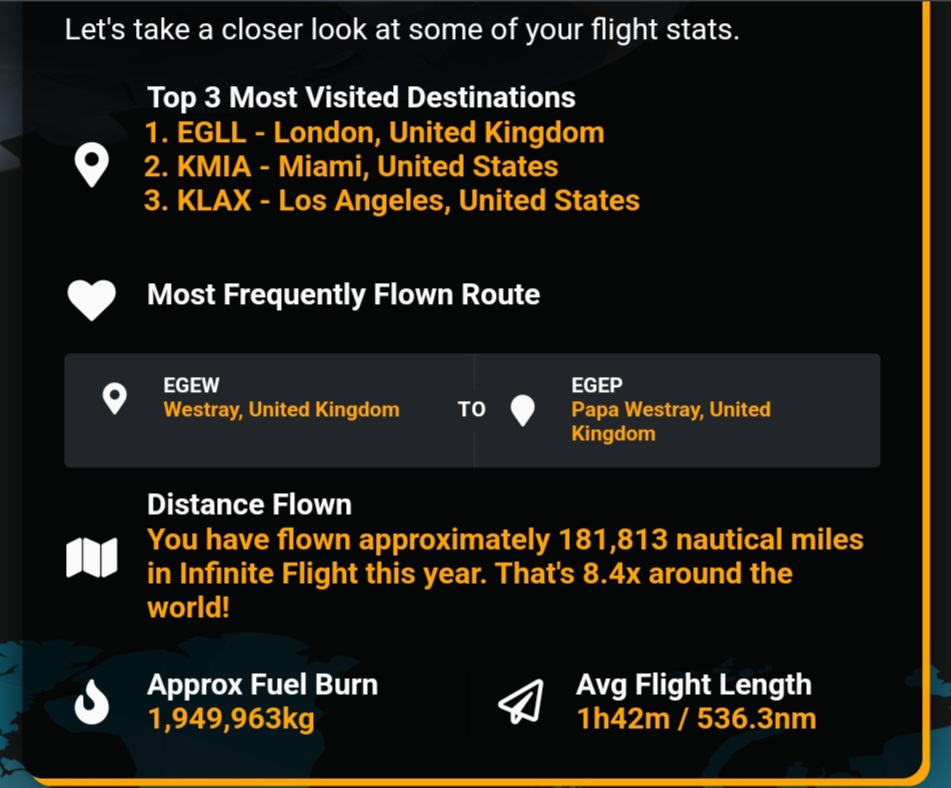The image size is (951, 788).
Task: Select KMIA - Miami, United States destination
Action: point(351,166)
